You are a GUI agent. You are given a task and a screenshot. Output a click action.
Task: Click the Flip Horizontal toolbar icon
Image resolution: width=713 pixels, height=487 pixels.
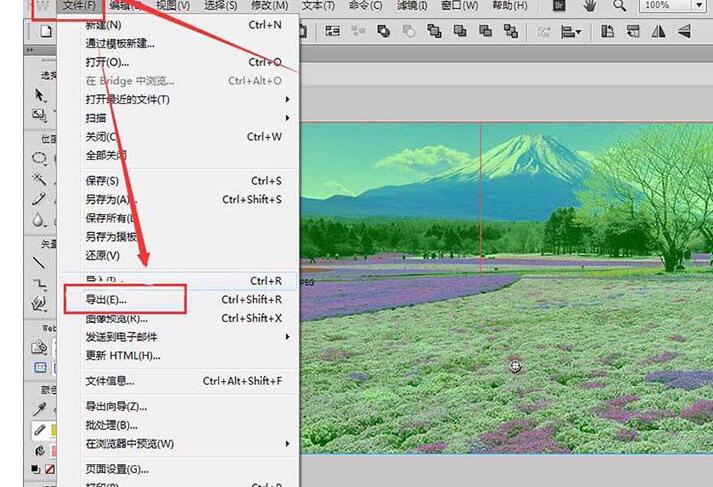[658, 31]
